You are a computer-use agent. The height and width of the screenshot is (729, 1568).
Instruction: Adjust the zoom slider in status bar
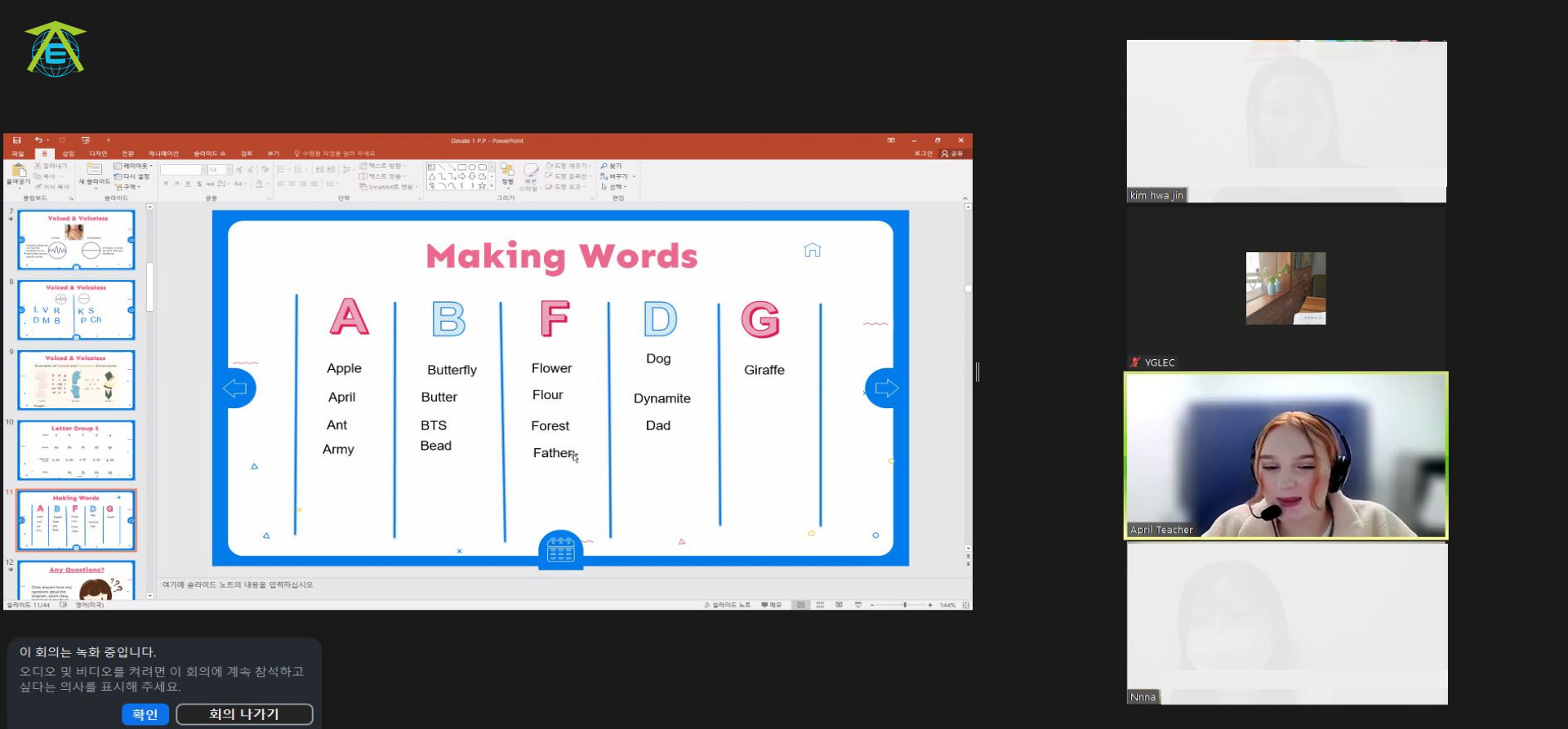pyautogui.click(x=905, y=605)
